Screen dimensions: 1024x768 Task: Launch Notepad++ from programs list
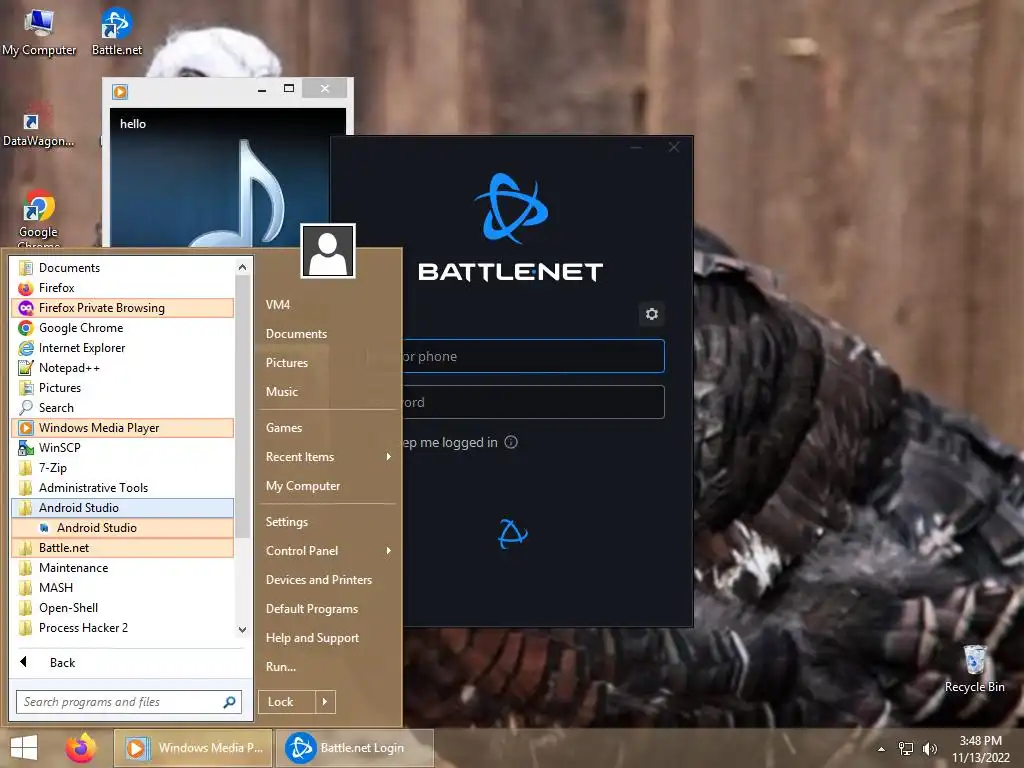tap(123, 368)
